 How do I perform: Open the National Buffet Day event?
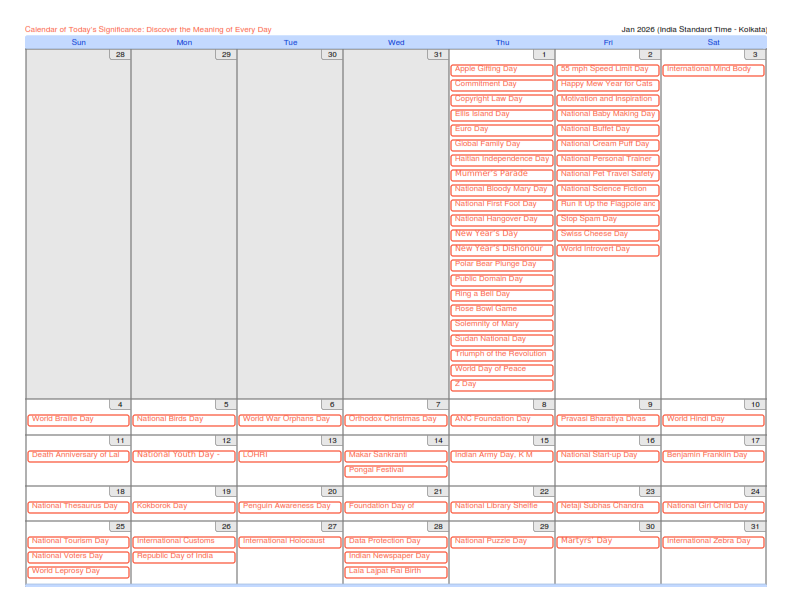tap(608, 130)
